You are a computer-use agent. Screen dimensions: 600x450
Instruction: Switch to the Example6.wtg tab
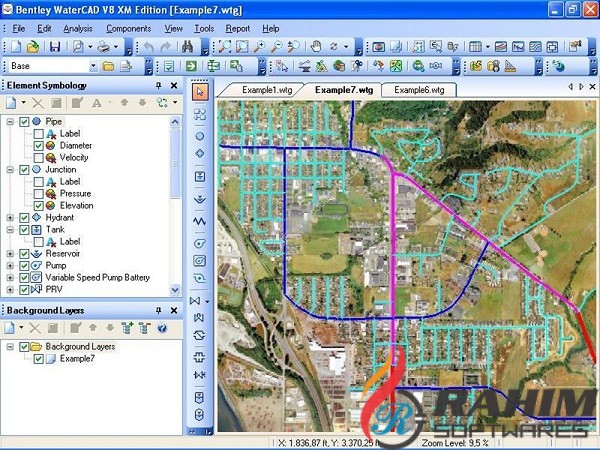[419, 90]
